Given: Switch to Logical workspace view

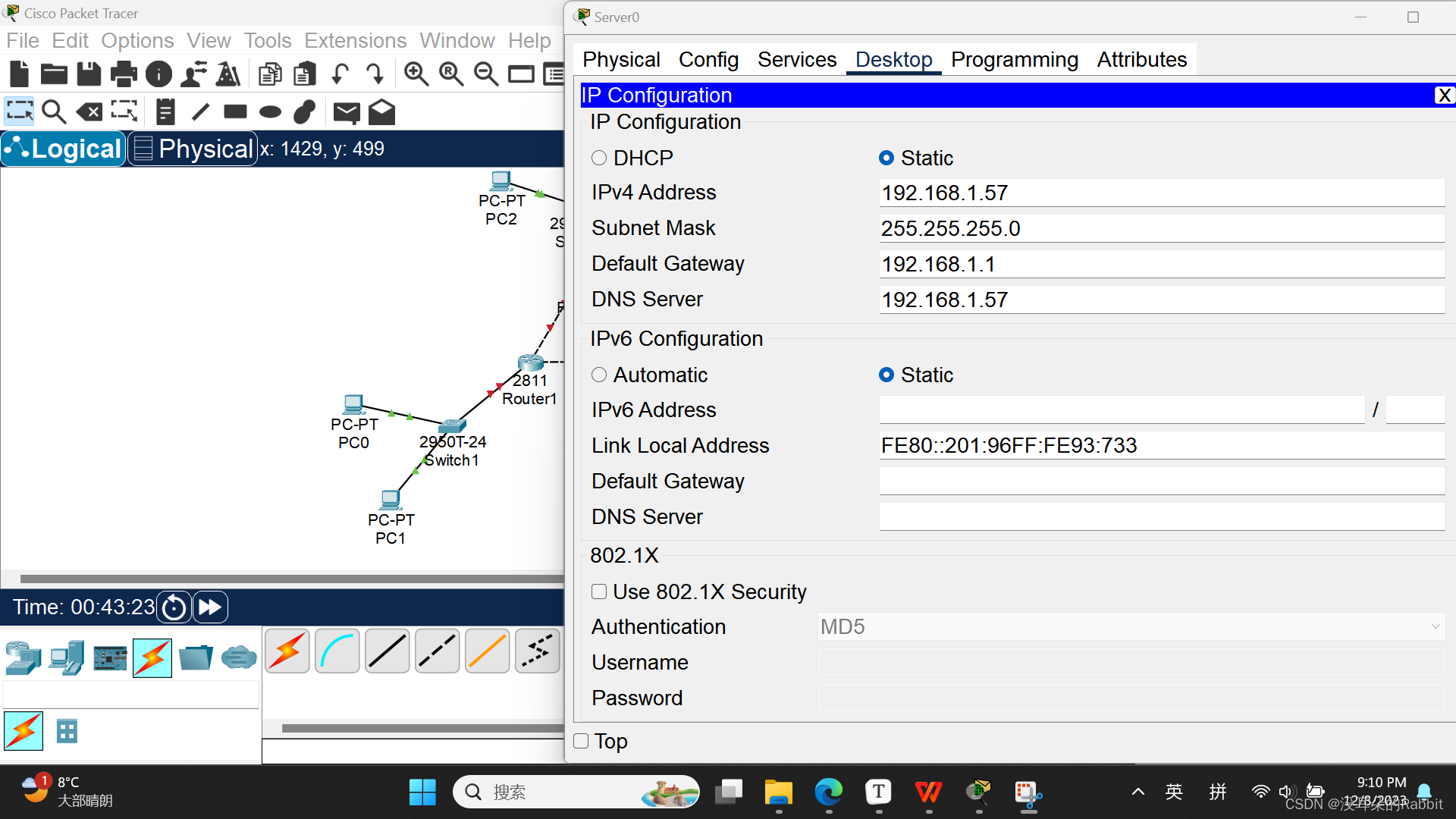Looking at the screenshot, I should [63, 149].
